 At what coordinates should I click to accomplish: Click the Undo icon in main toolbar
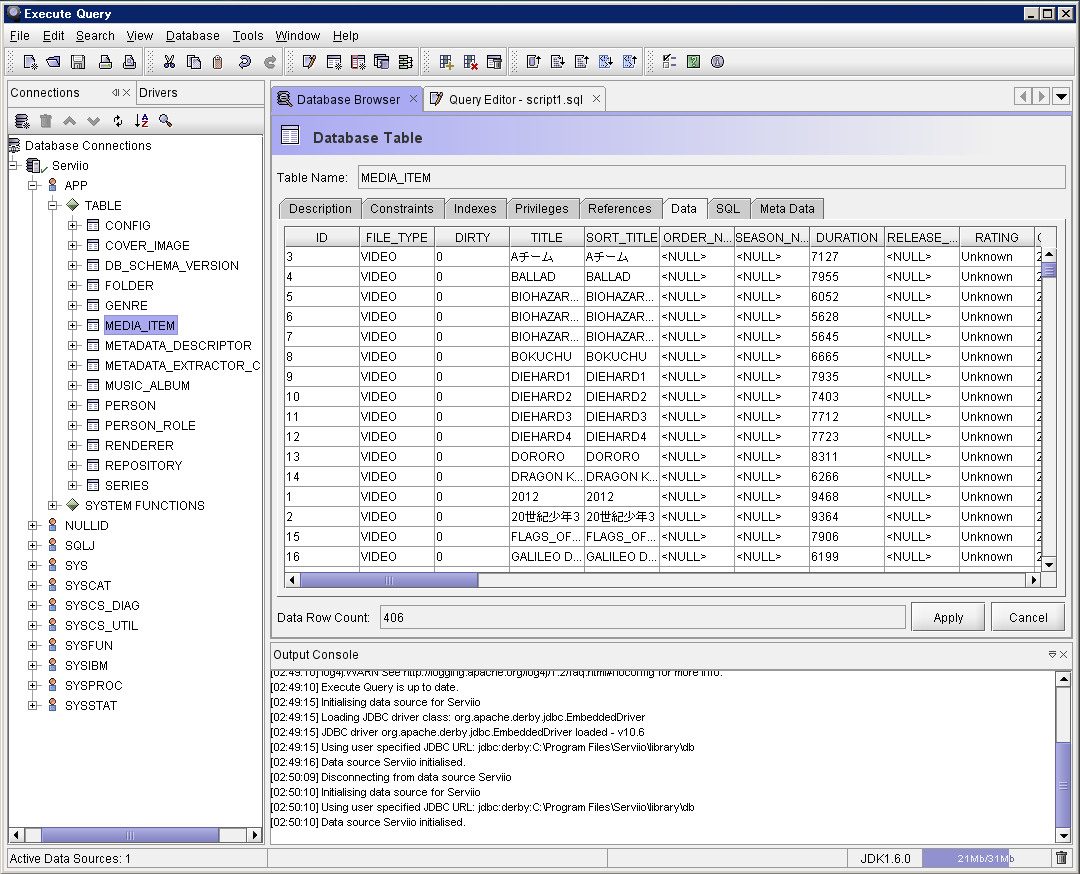click(x=244, y=62)
